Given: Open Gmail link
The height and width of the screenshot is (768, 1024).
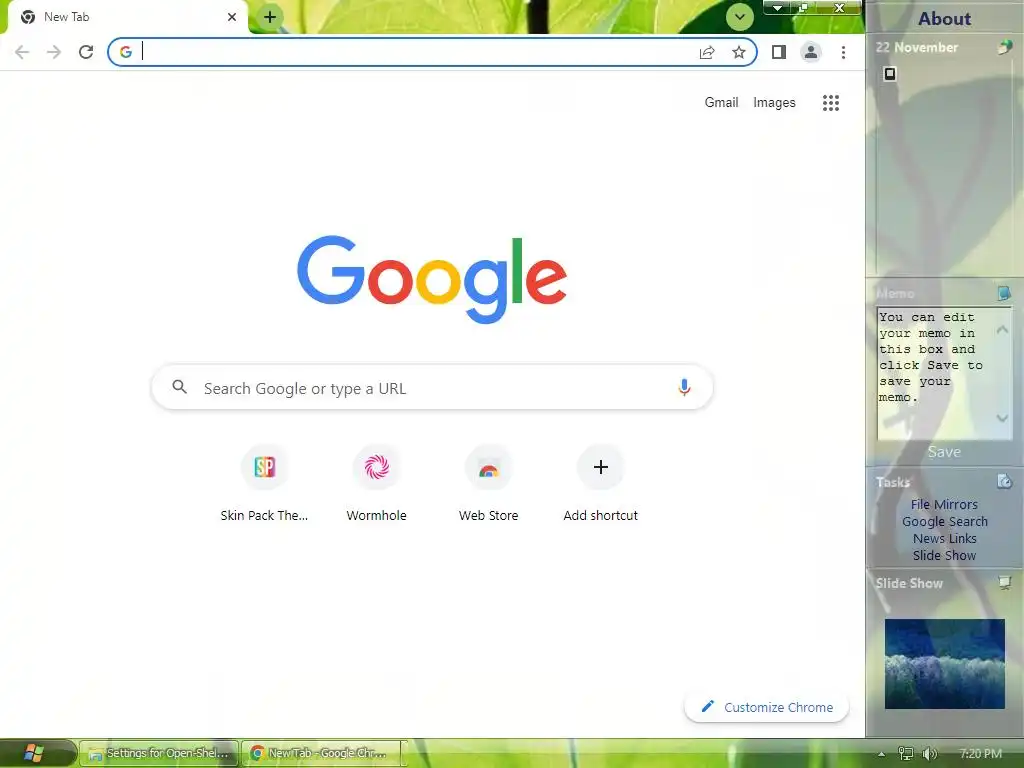Looking at the screenshot, I should pyautogui.click(x=721, y=103).
